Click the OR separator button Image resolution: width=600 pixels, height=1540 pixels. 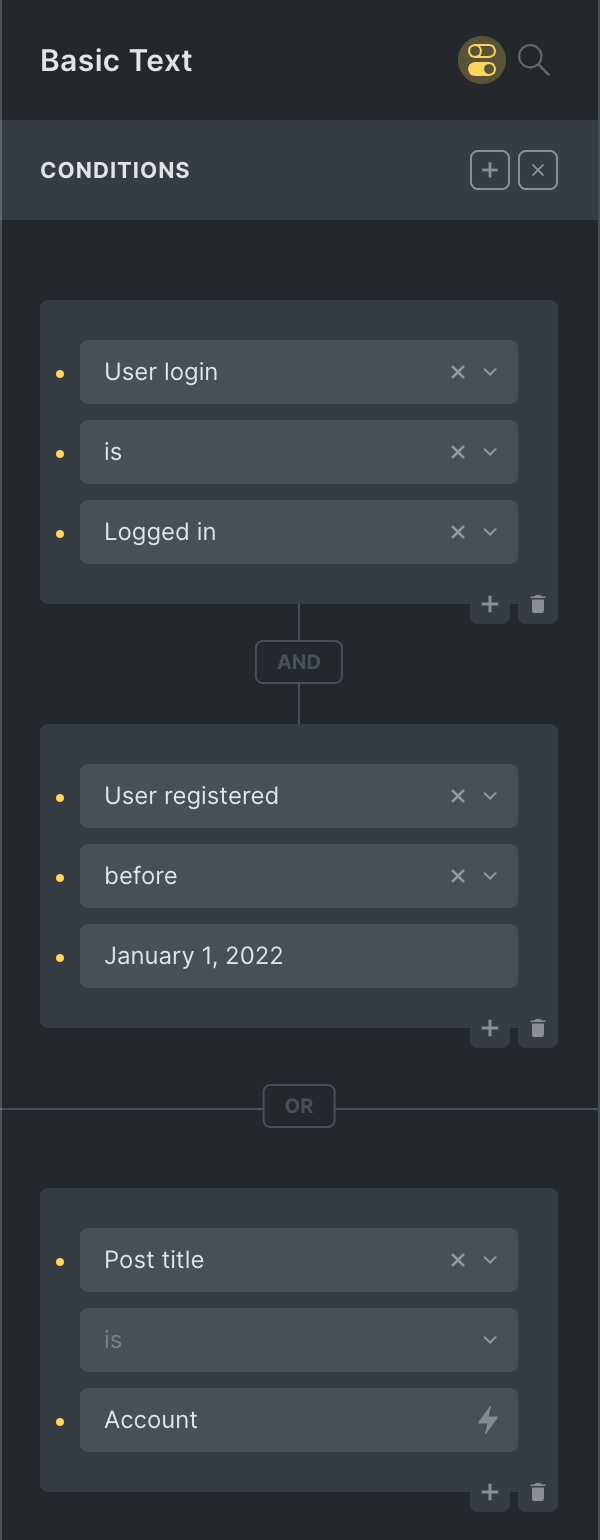[x=299, y=1106]
